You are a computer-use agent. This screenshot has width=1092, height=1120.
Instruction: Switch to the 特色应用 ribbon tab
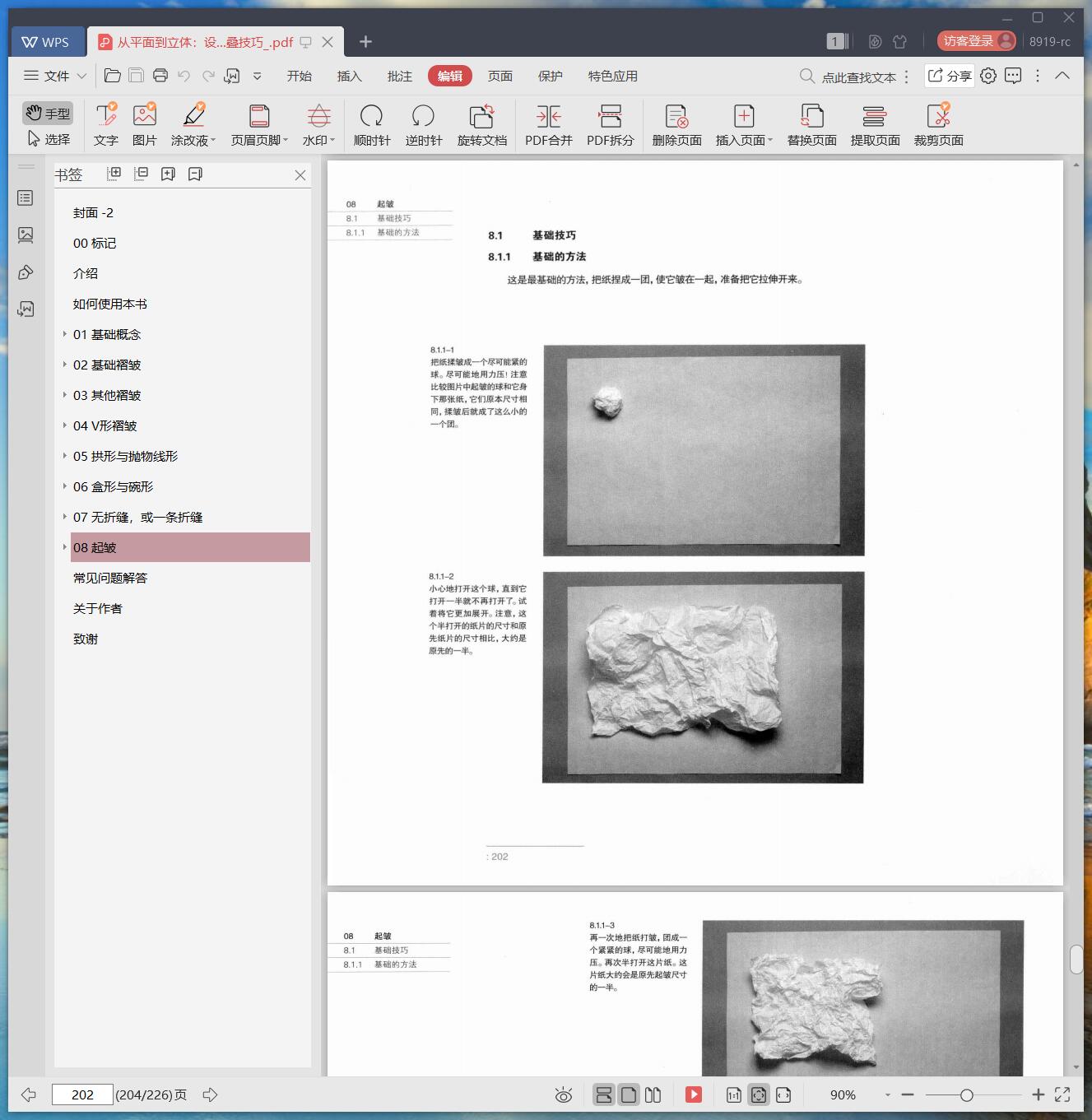[x=613, y=76]
